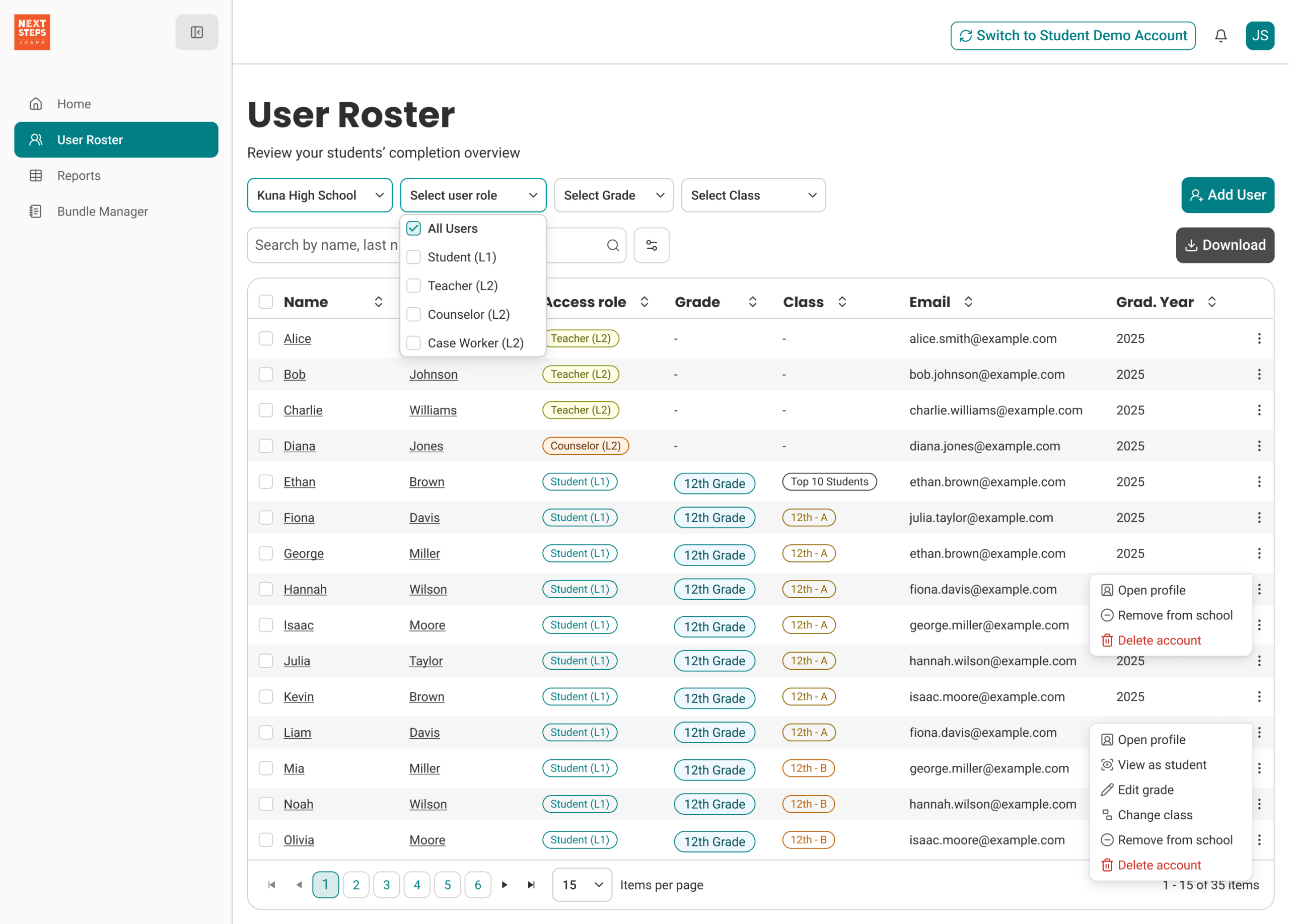The image size is (1289, 924).
Task: Open the items per page selector
Action: pyautogui.click(x=582, y=885)
